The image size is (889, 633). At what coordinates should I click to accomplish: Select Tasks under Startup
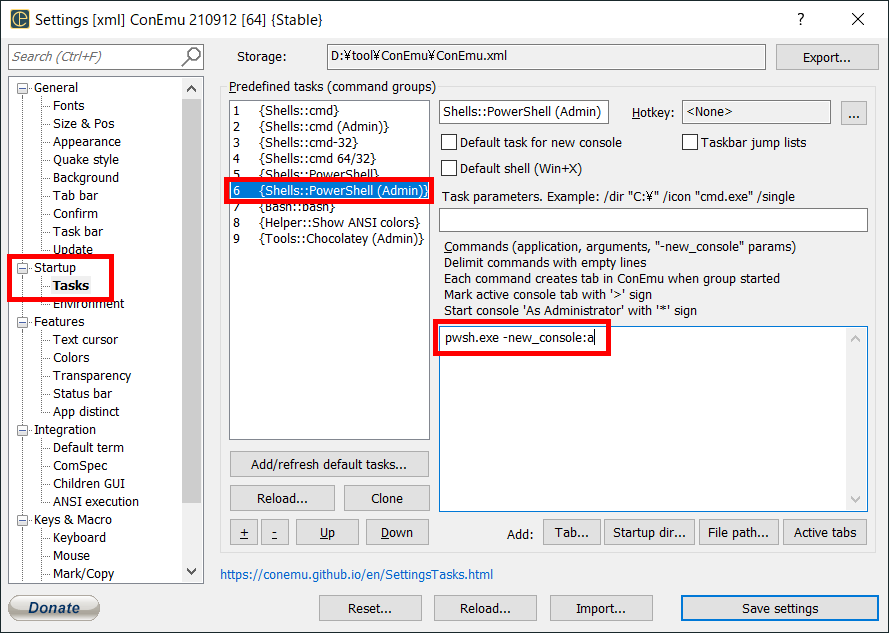71,286
